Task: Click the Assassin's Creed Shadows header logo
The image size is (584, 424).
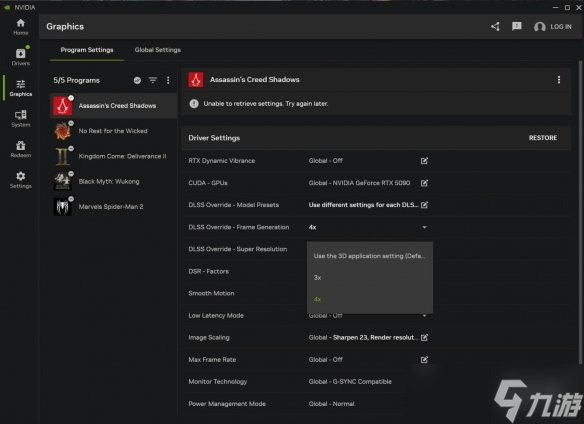Action: tap(196, 80)
